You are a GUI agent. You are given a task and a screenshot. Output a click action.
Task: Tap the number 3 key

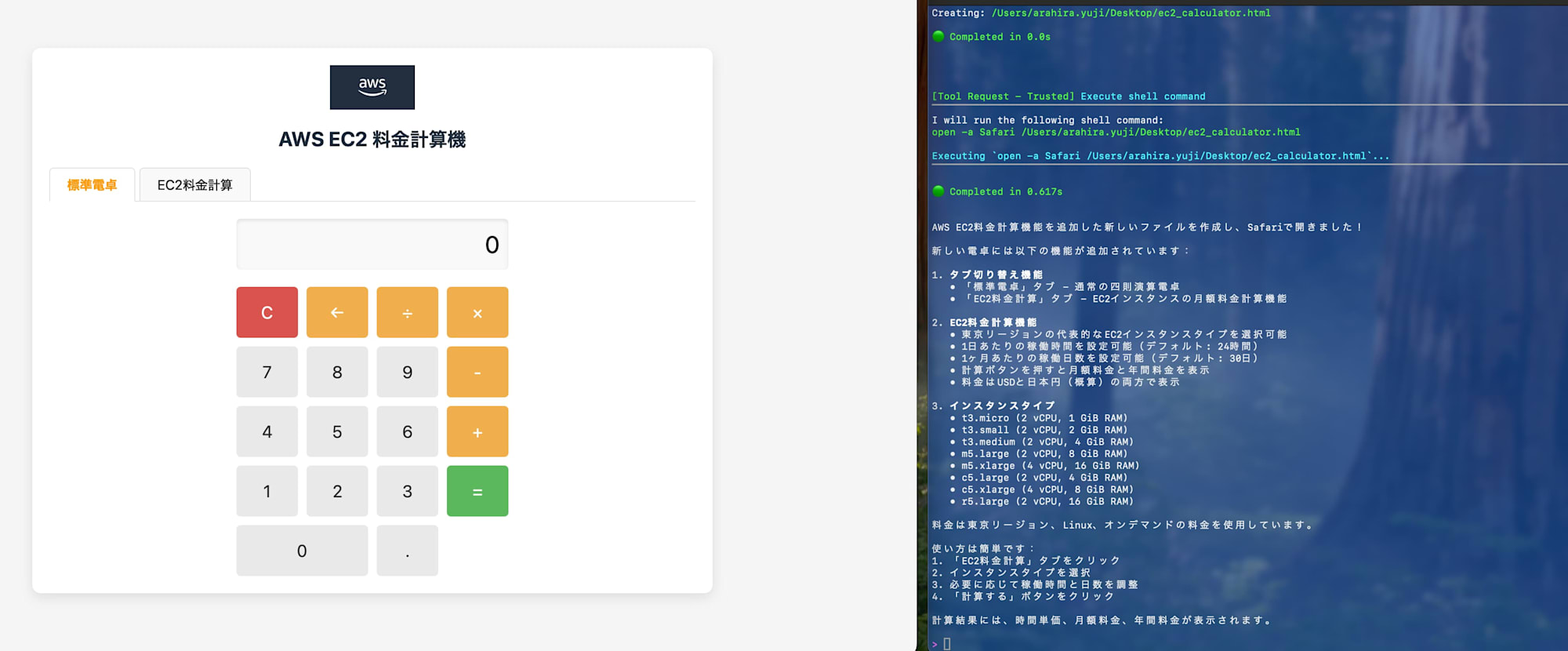pyautogui.click(x=408, y=491)
